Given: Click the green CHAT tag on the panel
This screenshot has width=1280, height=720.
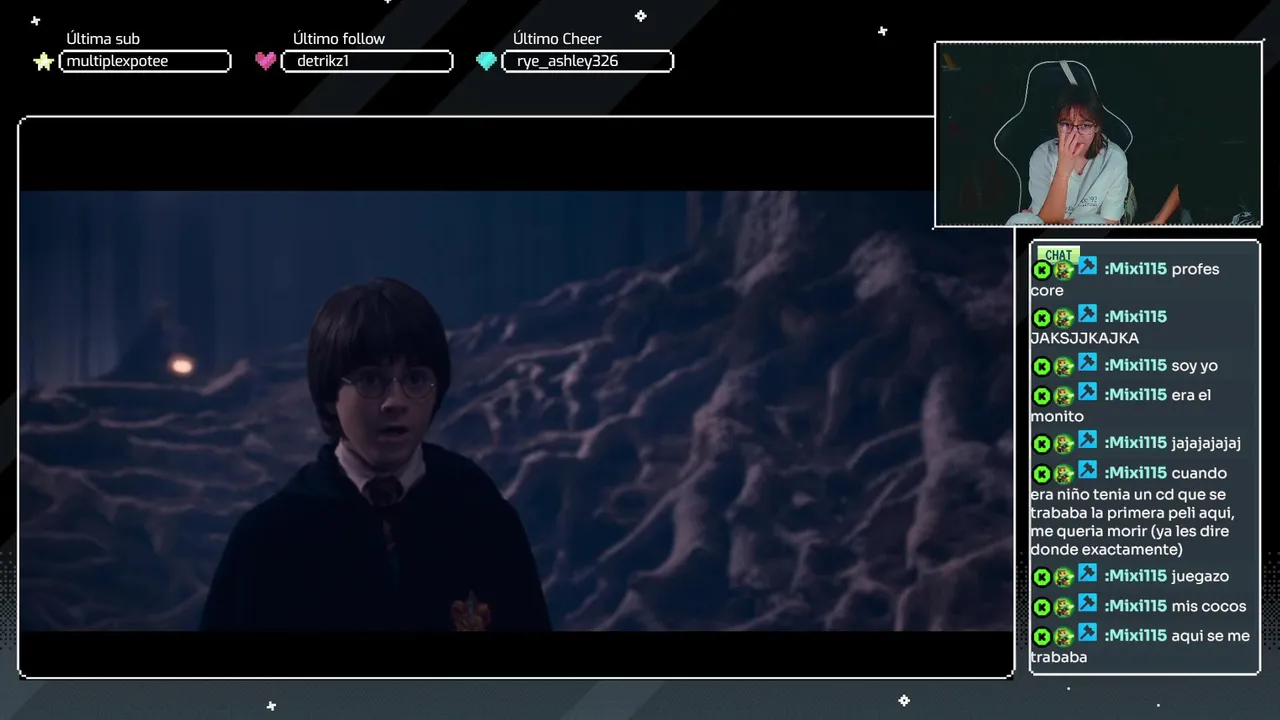Looking at the screenshot, I should pos(1058,255).
